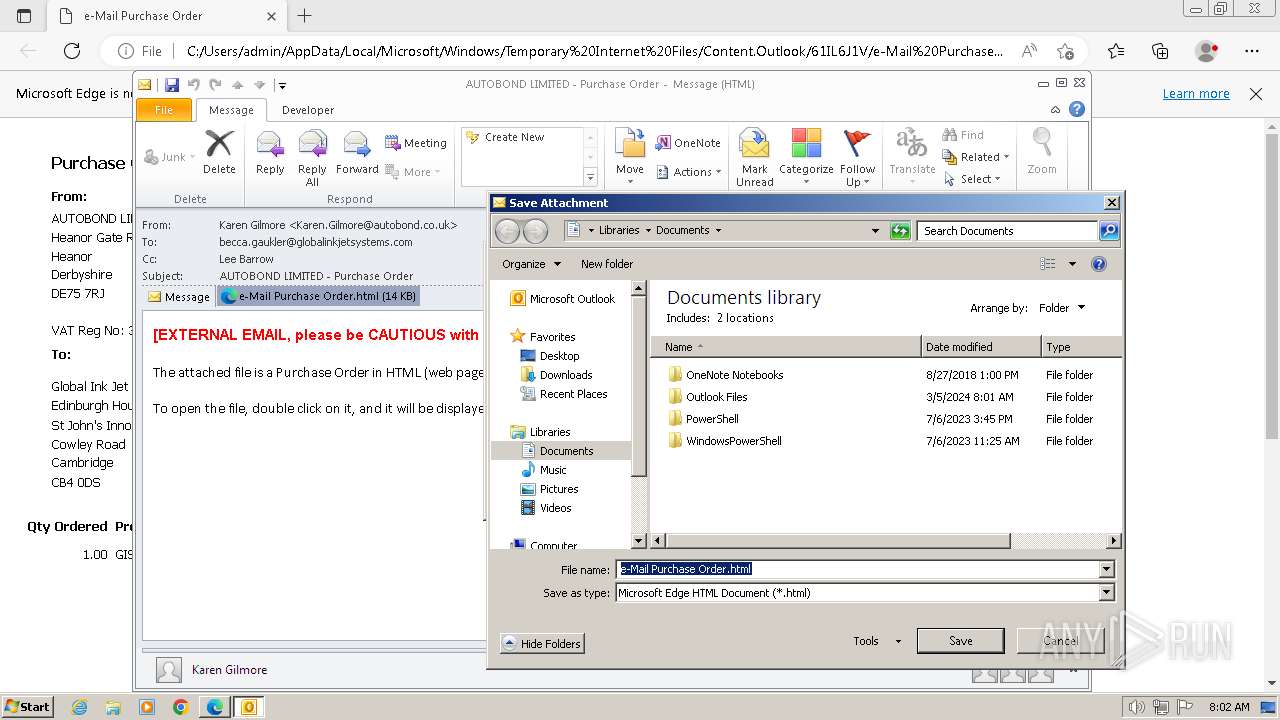The height and width of the screenshot is (720, 1280).
Task: Select the Message attachment bar tab
Action: click(x=179, y=296)
